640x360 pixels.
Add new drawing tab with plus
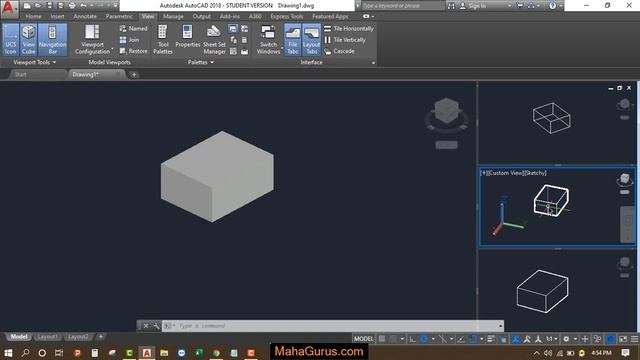coord(134,75)
